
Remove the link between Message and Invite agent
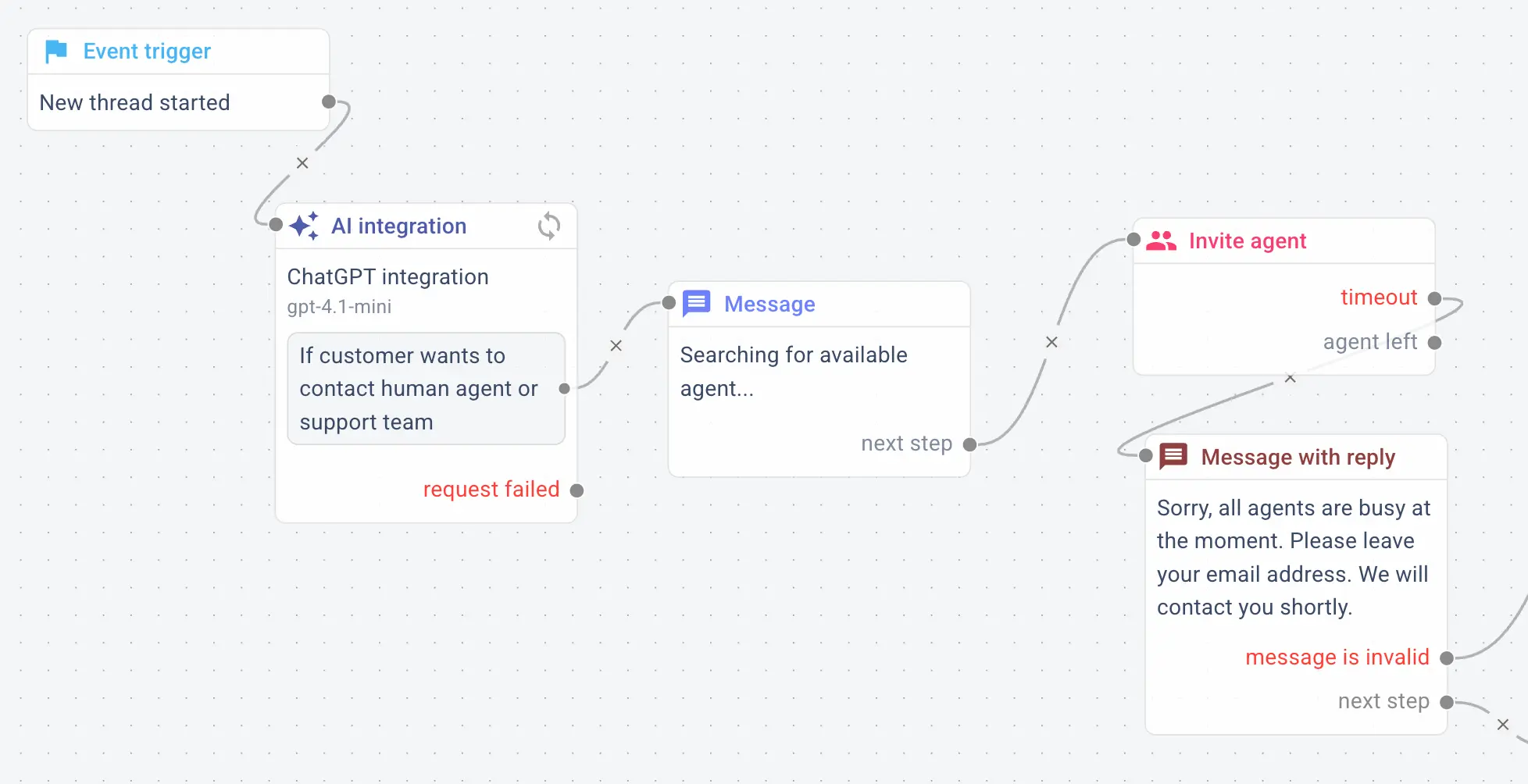(1051, 341)
